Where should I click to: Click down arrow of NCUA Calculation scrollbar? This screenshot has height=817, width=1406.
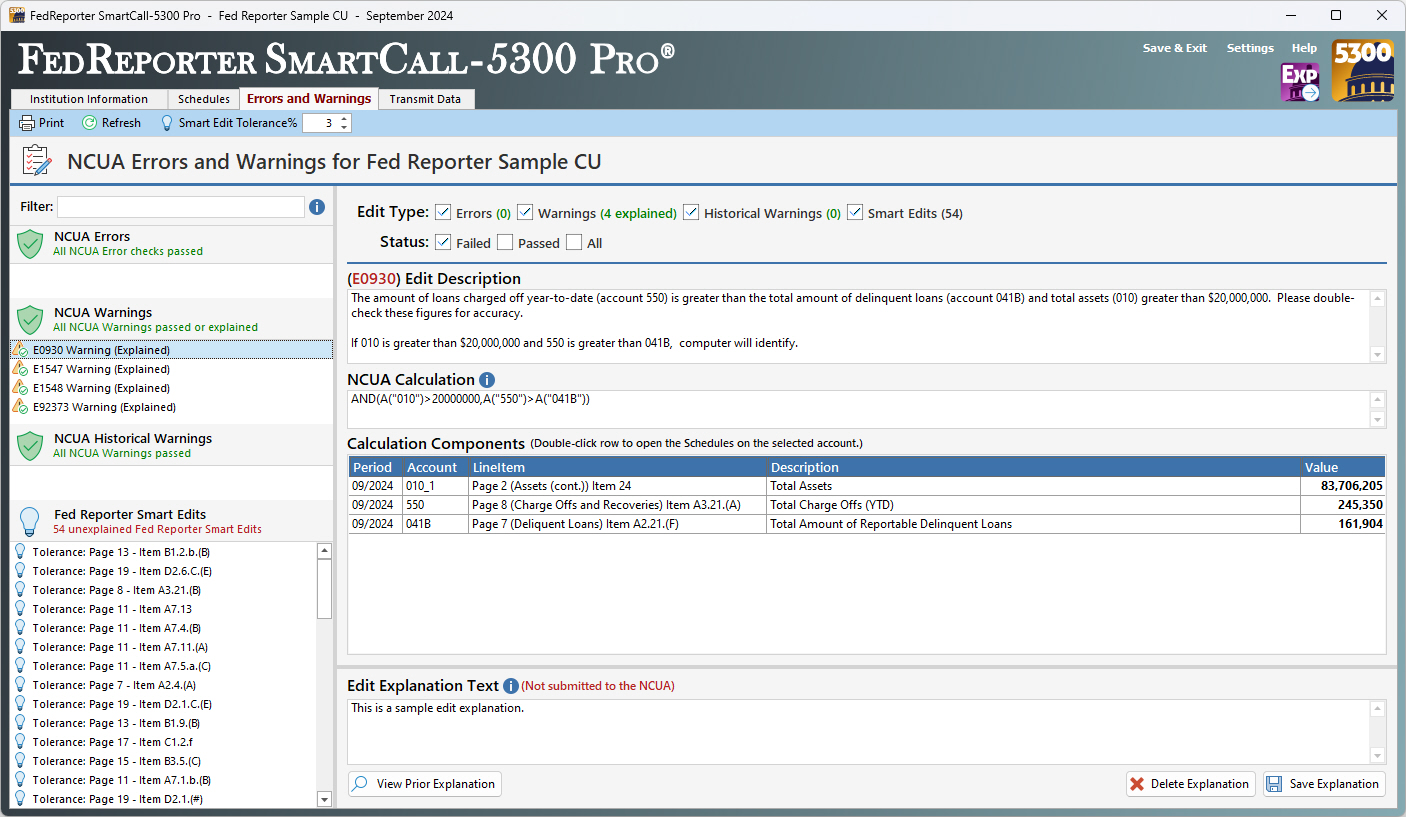pos(1378,420)
